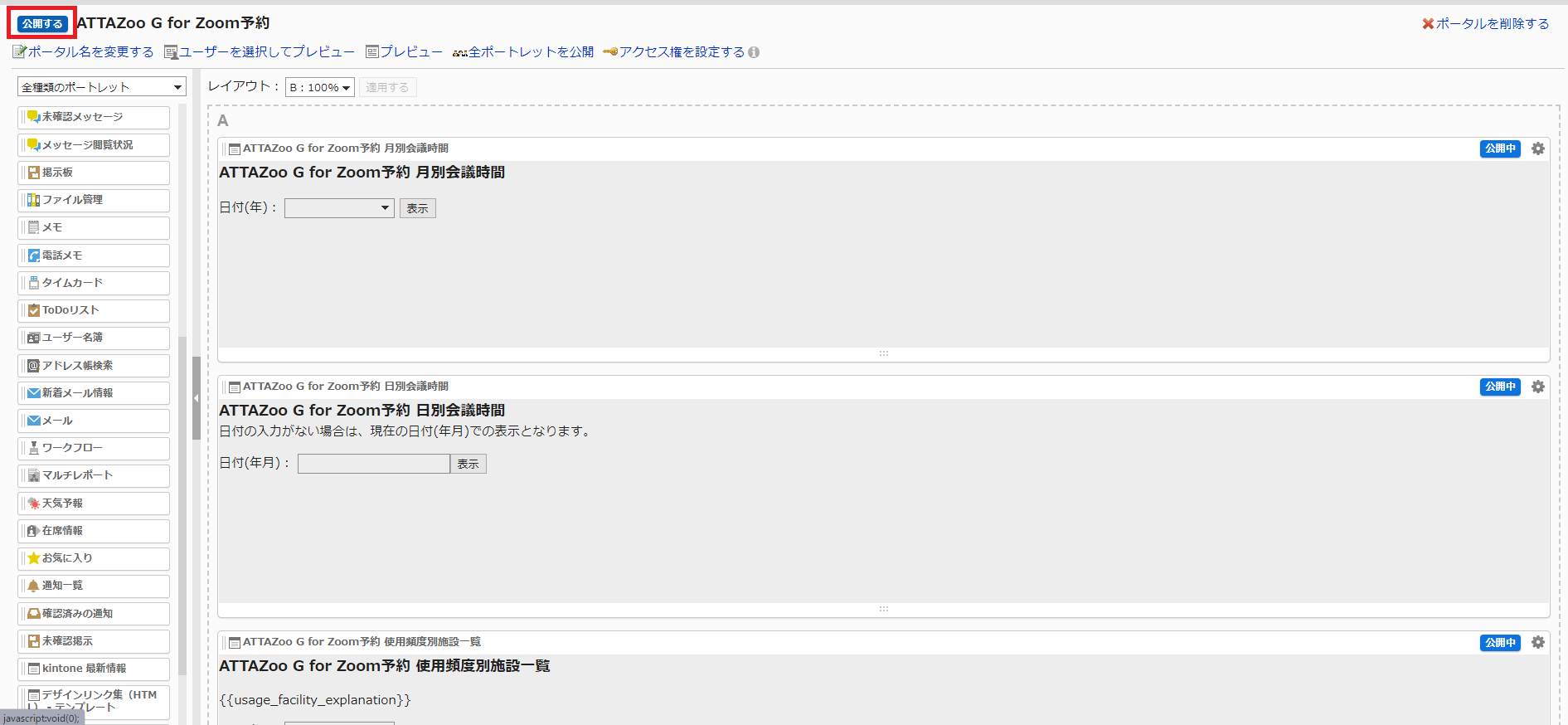Click アクセス権を設定する menu link
The image size is (1568, 725).
coord(681,52)
